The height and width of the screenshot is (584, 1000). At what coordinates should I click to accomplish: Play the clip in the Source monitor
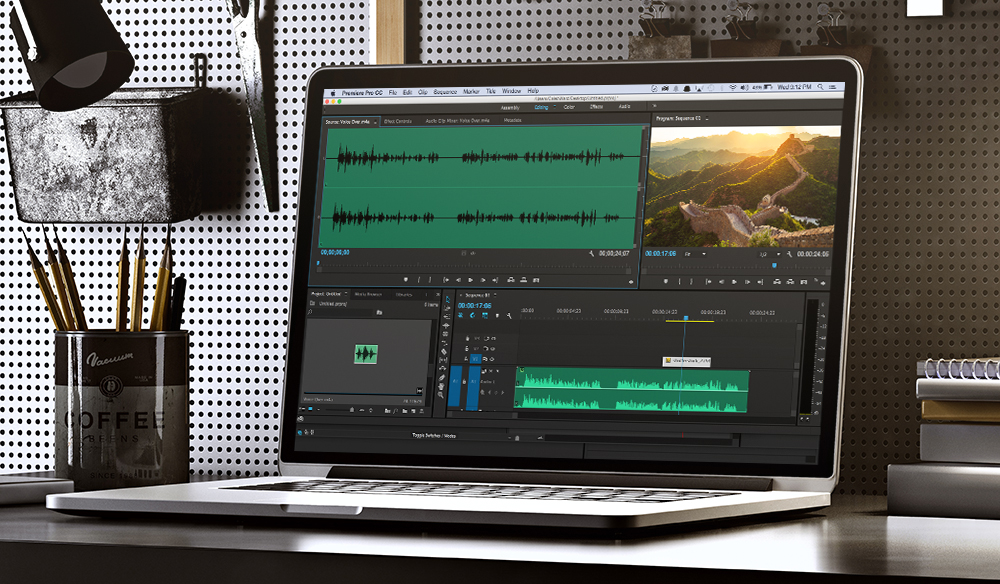coord(471,280)
